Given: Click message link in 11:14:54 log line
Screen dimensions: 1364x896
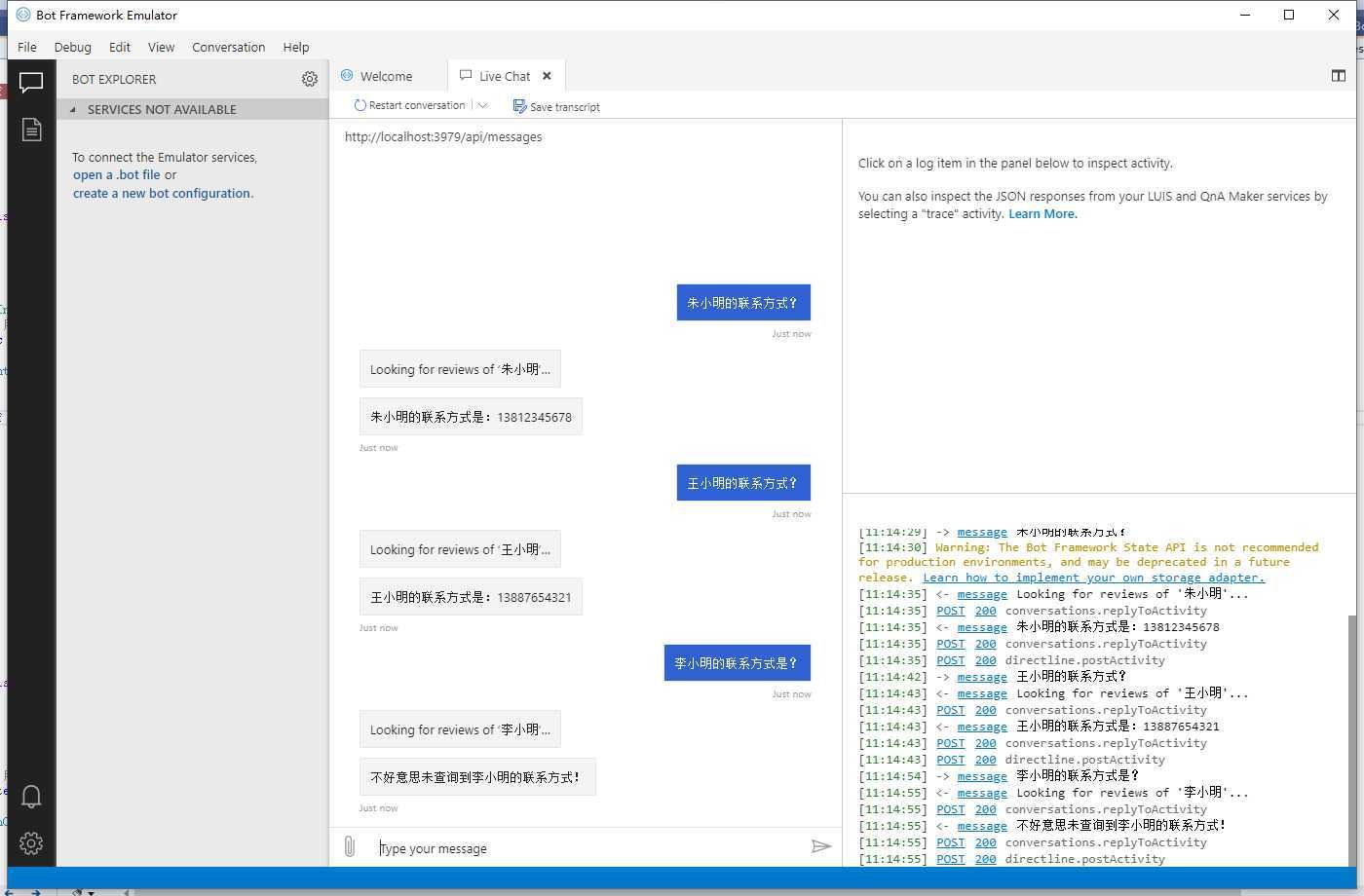Looking at the screenshot, I should tap(982, 776).
